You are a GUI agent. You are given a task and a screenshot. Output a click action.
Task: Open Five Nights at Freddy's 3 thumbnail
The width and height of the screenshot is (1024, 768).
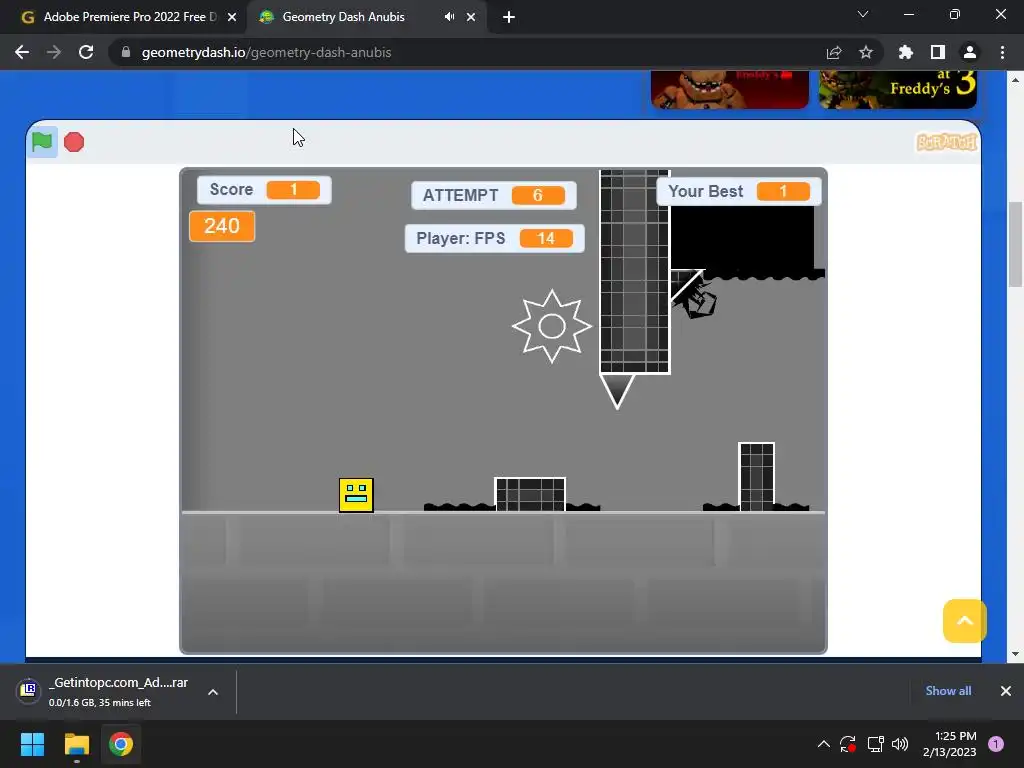(x=898, y=89)
